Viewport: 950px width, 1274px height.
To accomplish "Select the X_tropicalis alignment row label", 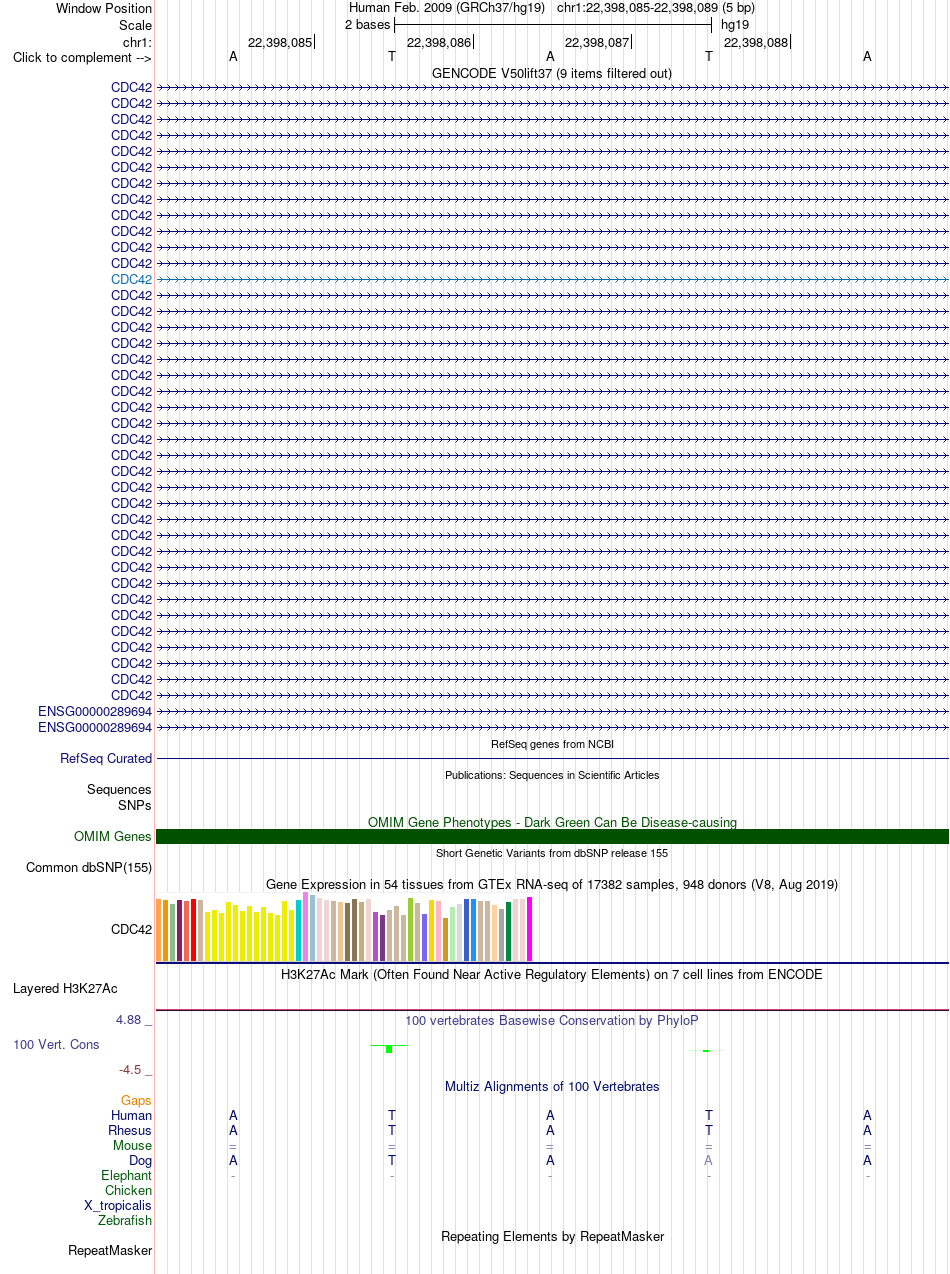I will click(118, 1205).
